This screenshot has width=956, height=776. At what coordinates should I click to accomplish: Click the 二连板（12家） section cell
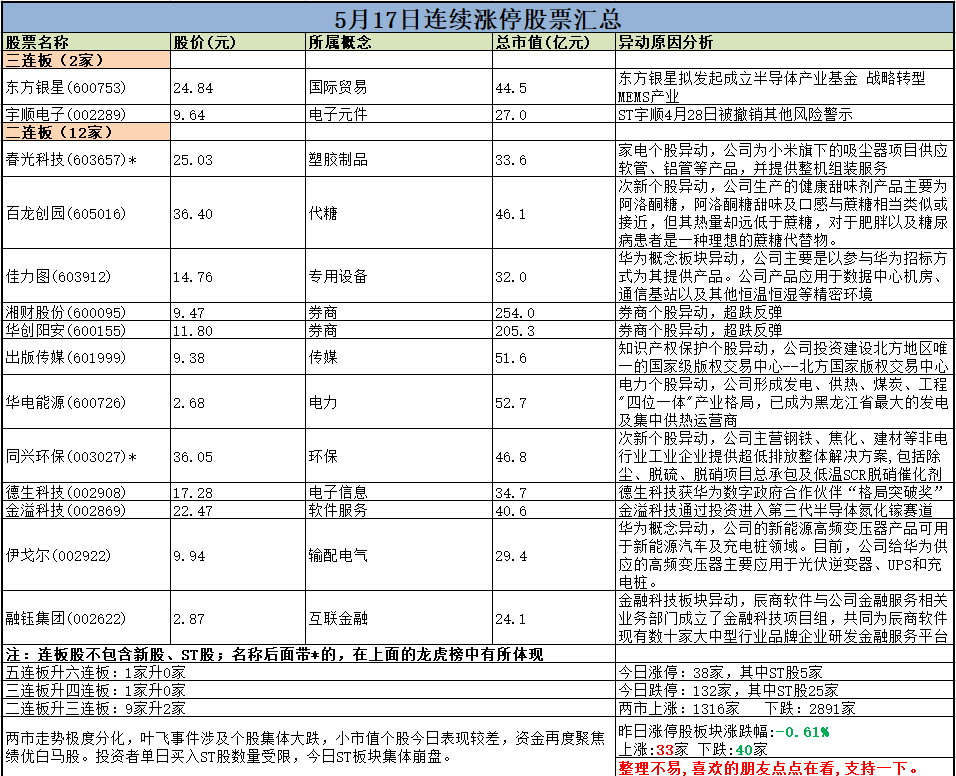pos(87,132)
